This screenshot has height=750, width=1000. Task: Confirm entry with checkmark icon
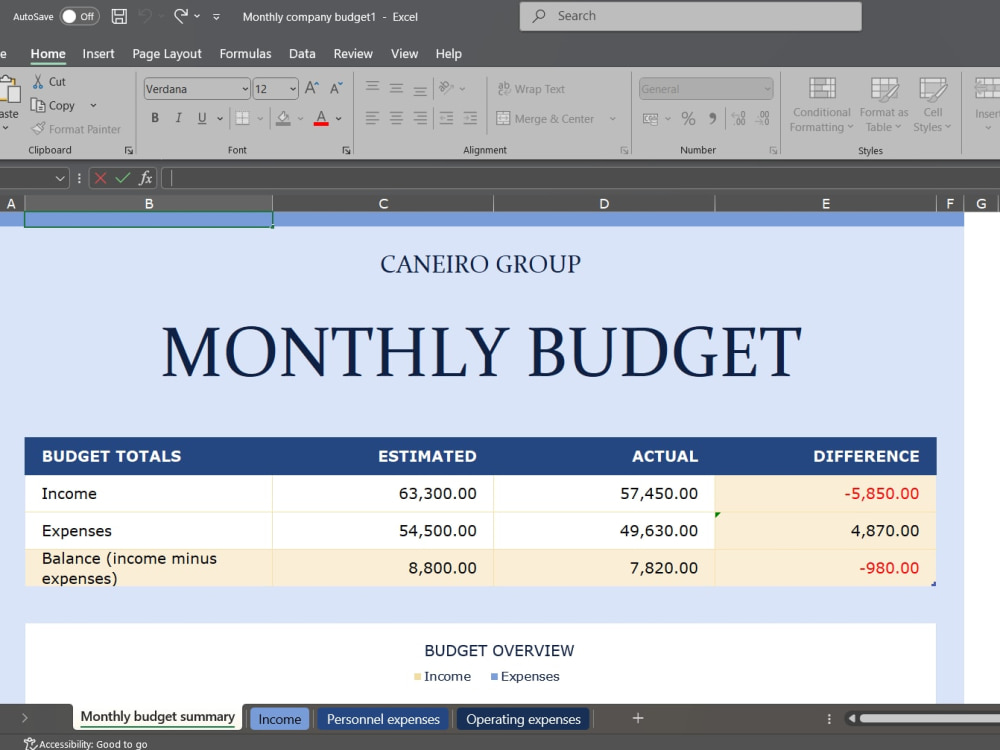coord(122,178)
